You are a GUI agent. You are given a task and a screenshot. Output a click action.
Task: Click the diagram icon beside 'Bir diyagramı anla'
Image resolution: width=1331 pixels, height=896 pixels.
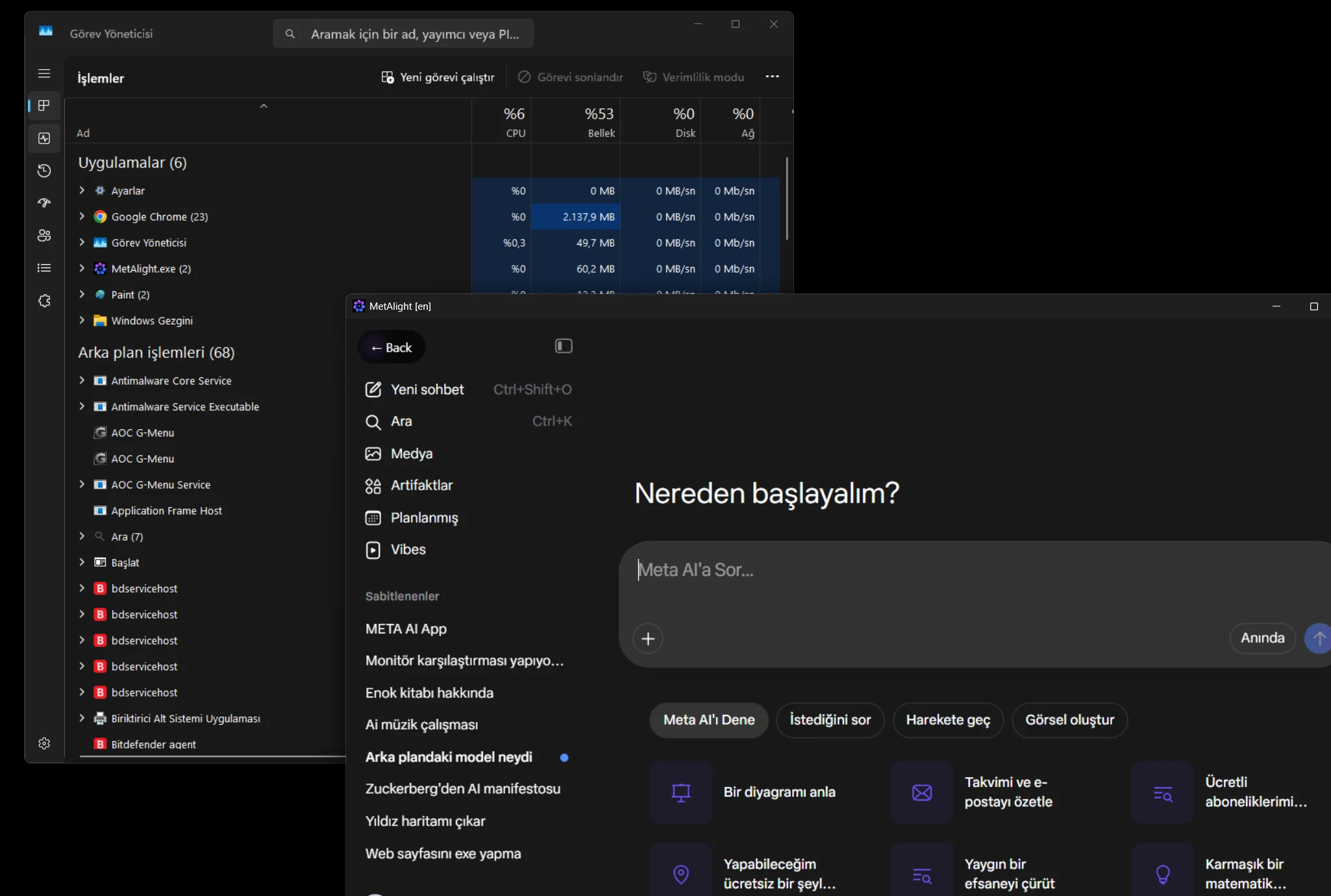680,792
